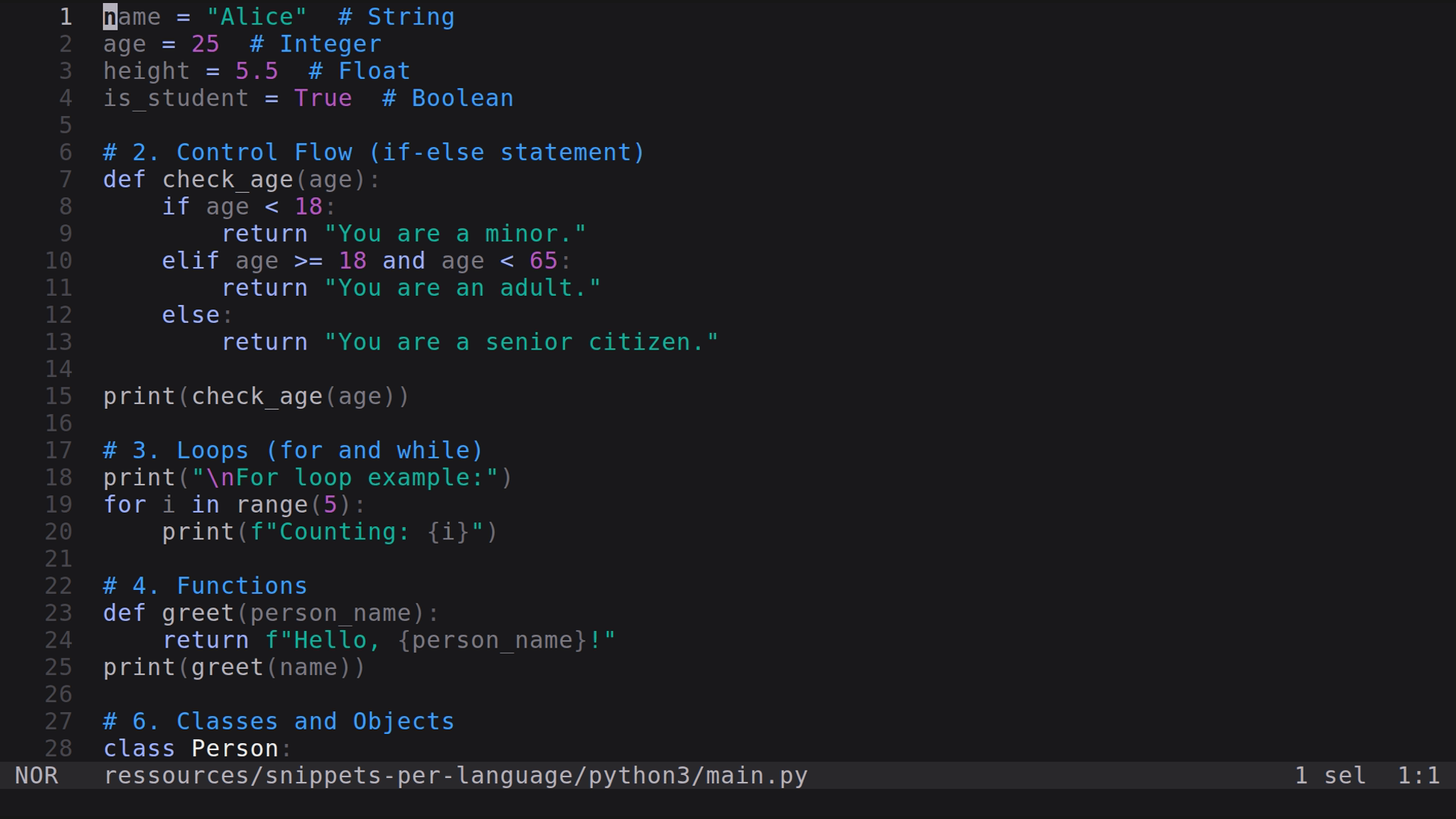
Task: Click line number 14 in the gutter
Action: tap(58, 369)
